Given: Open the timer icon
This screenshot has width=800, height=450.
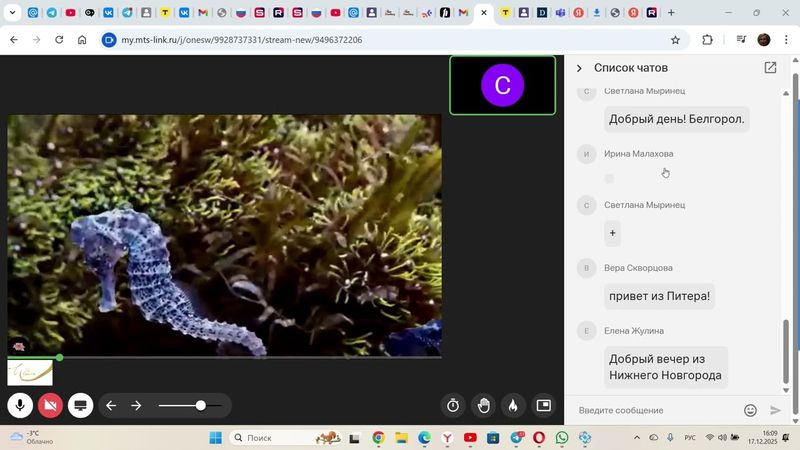Looking at the screenshot, I should [x=453, y=405].
